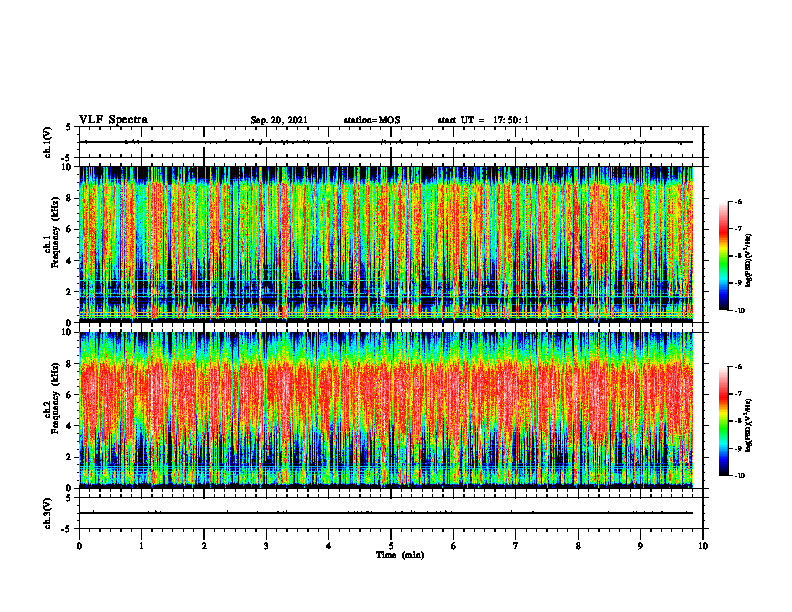
Task: Click the 'station=MOS' label
Action: pyautogui.click(x=372, y=120)
